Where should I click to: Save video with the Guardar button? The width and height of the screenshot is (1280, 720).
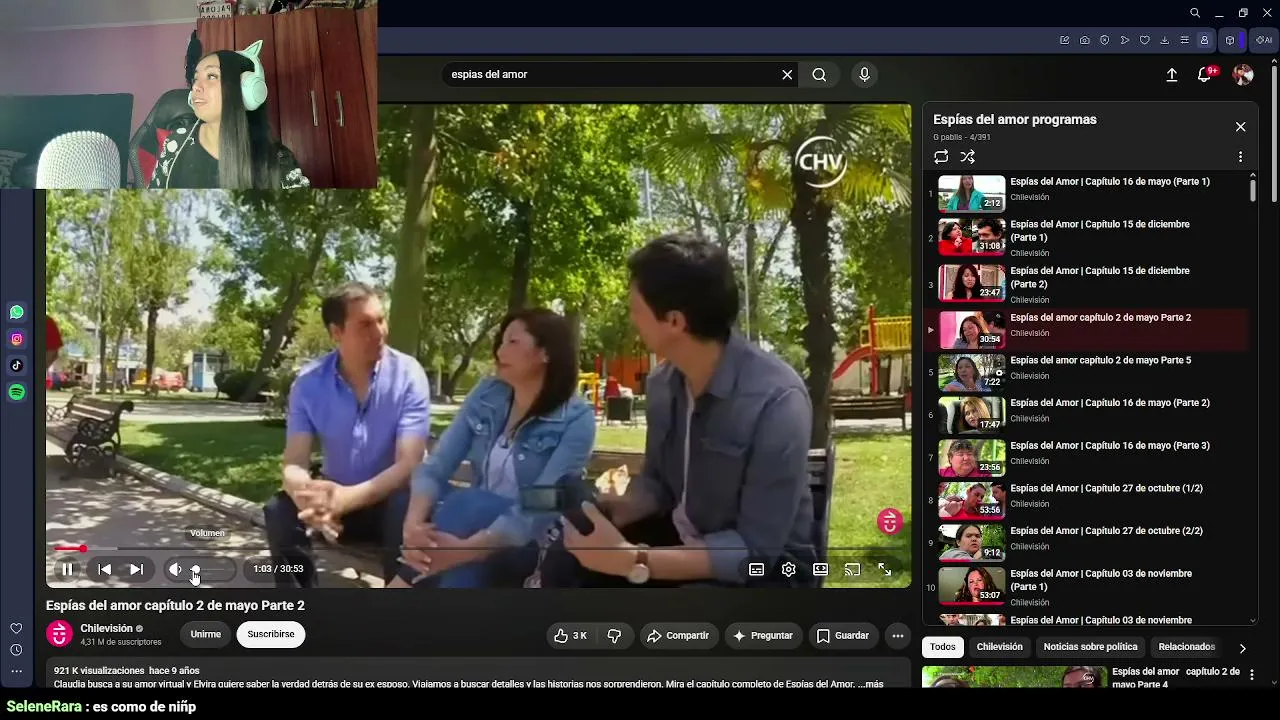point(843,635)
